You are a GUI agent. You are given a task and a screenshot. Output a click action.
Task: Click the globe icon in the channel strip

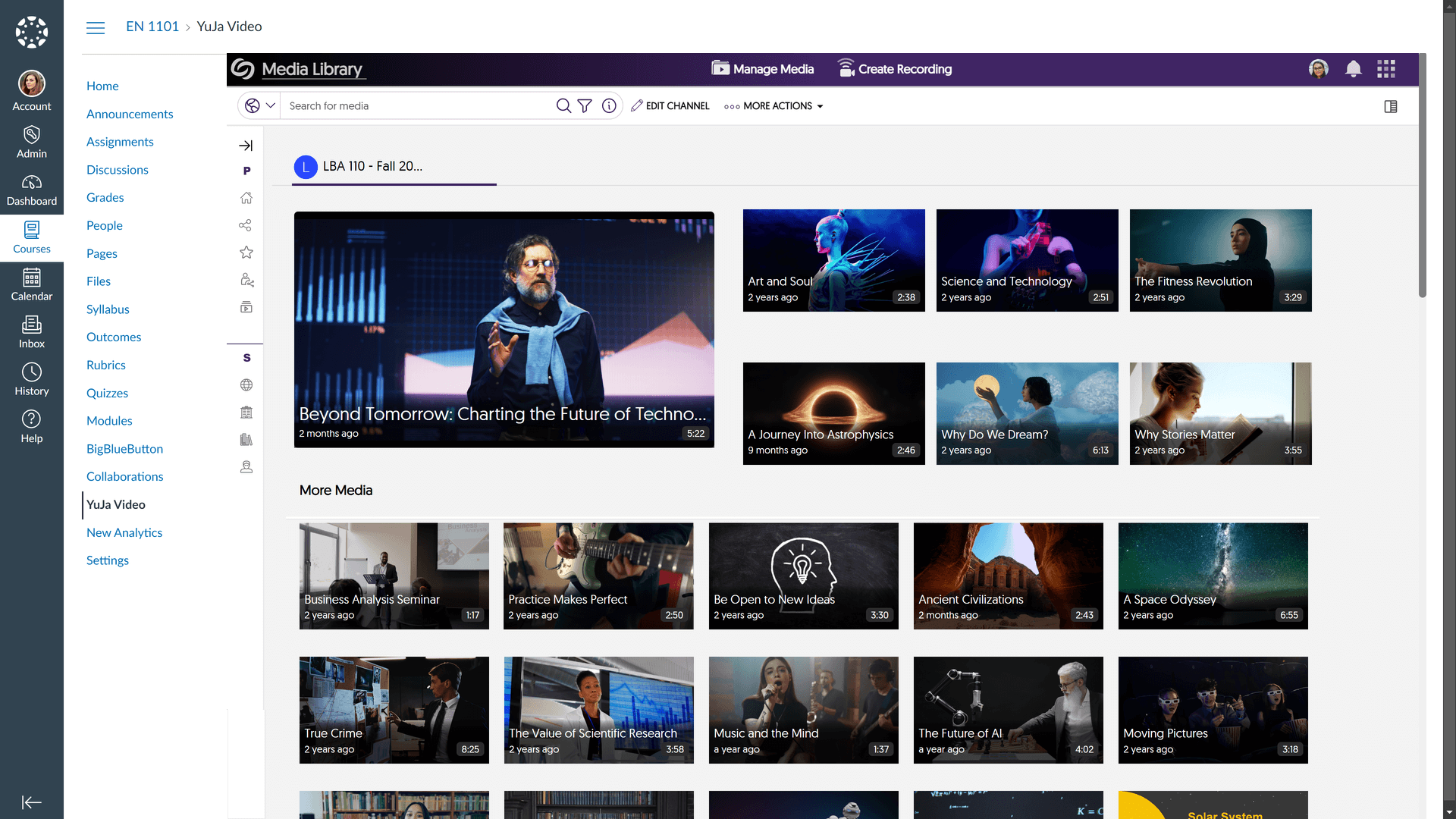246,384
